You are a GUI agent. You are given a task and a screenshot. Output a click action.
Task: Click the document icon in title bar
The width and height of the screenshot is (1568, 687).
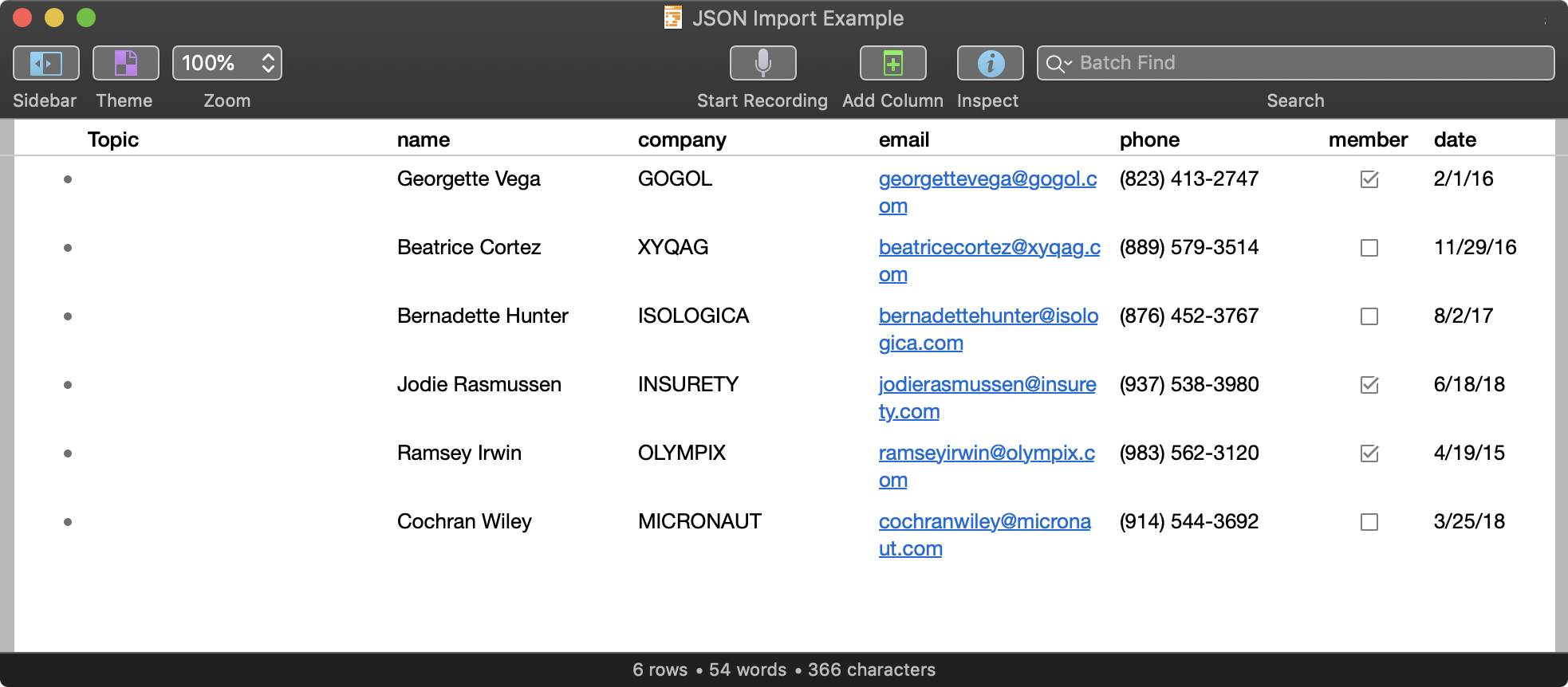click(x=673, y=18)
